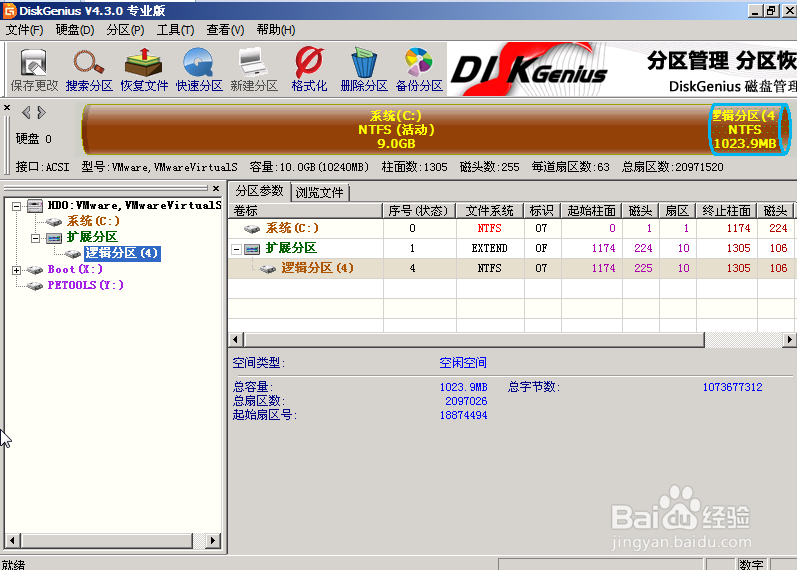Open the 工具(T) menu

(175, 30)
